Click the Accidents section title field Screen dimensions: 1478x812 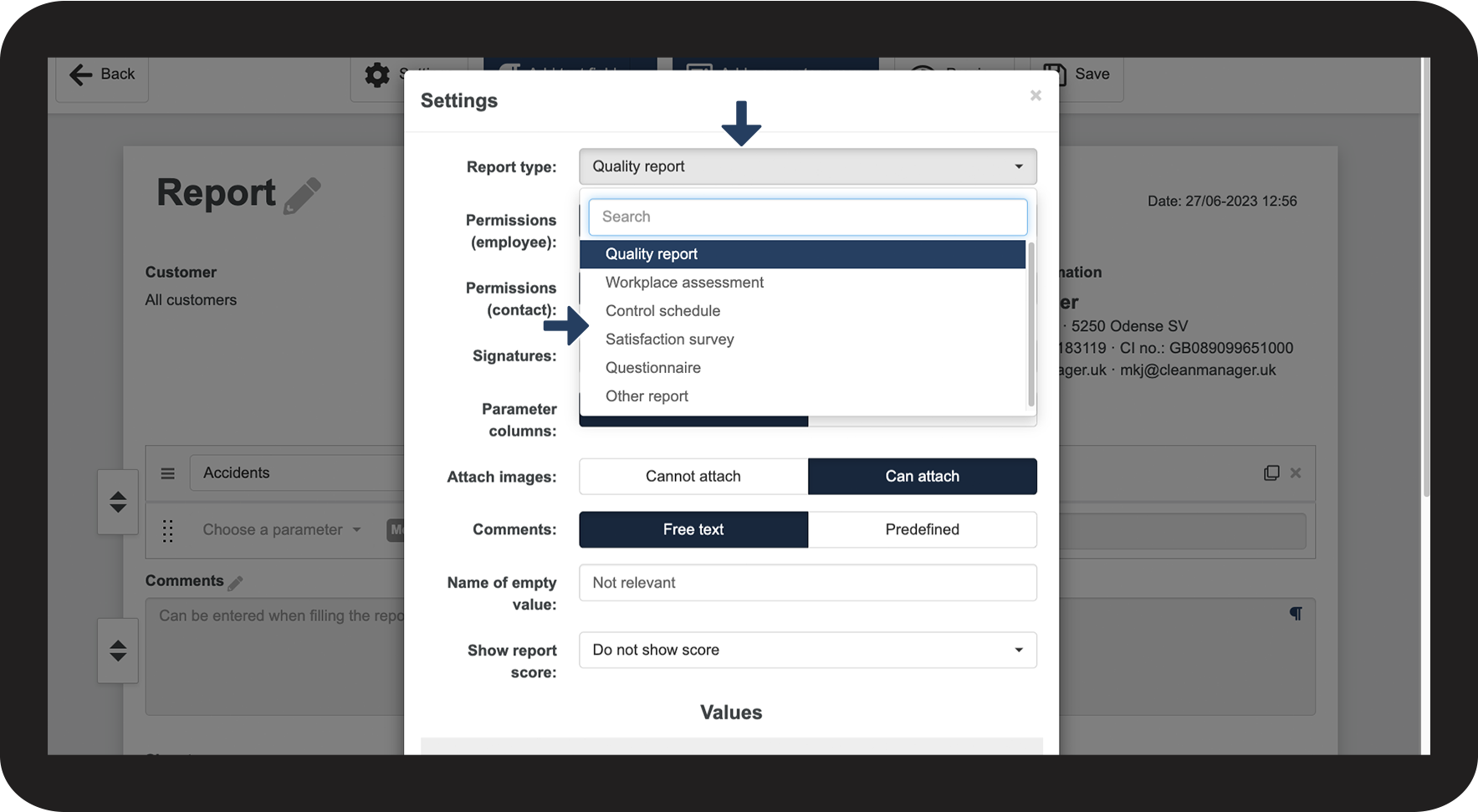297,473
